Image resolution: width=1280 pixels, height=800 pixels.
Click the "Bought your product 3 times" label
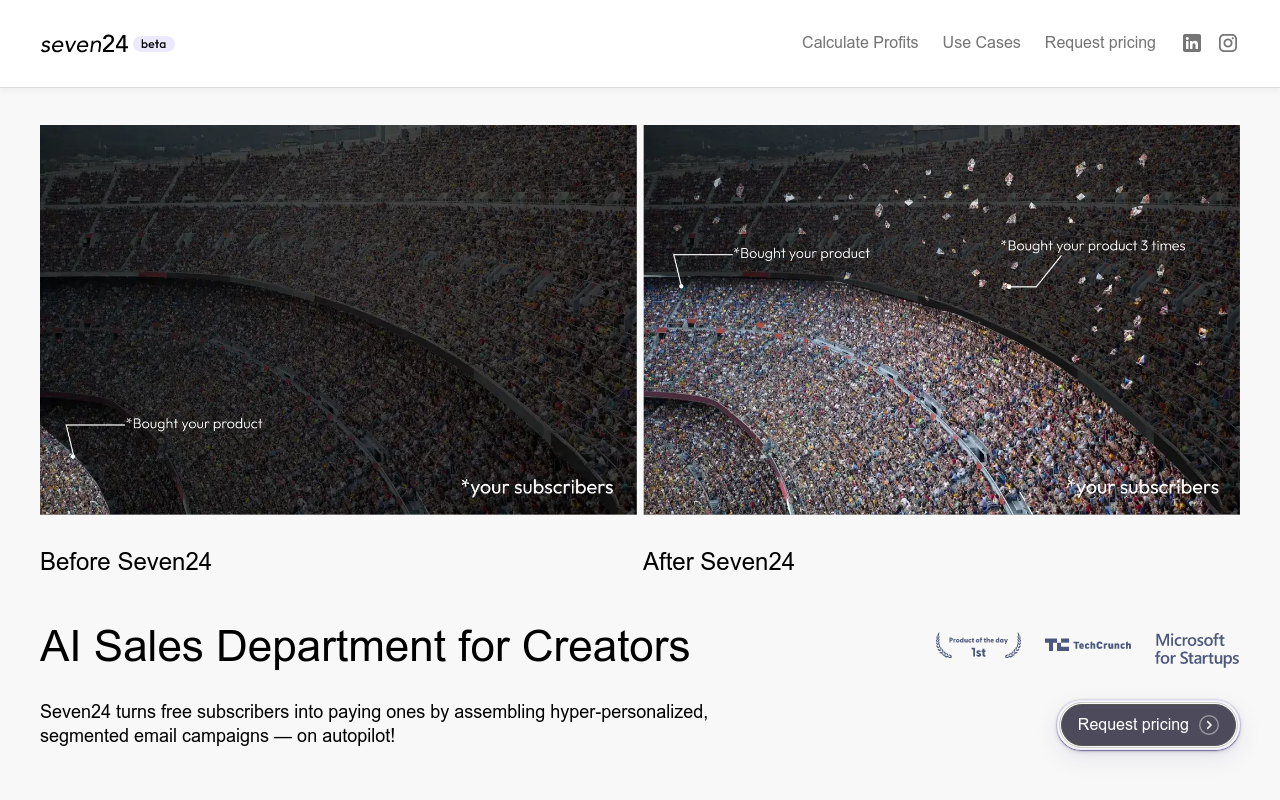point(1093,246)
